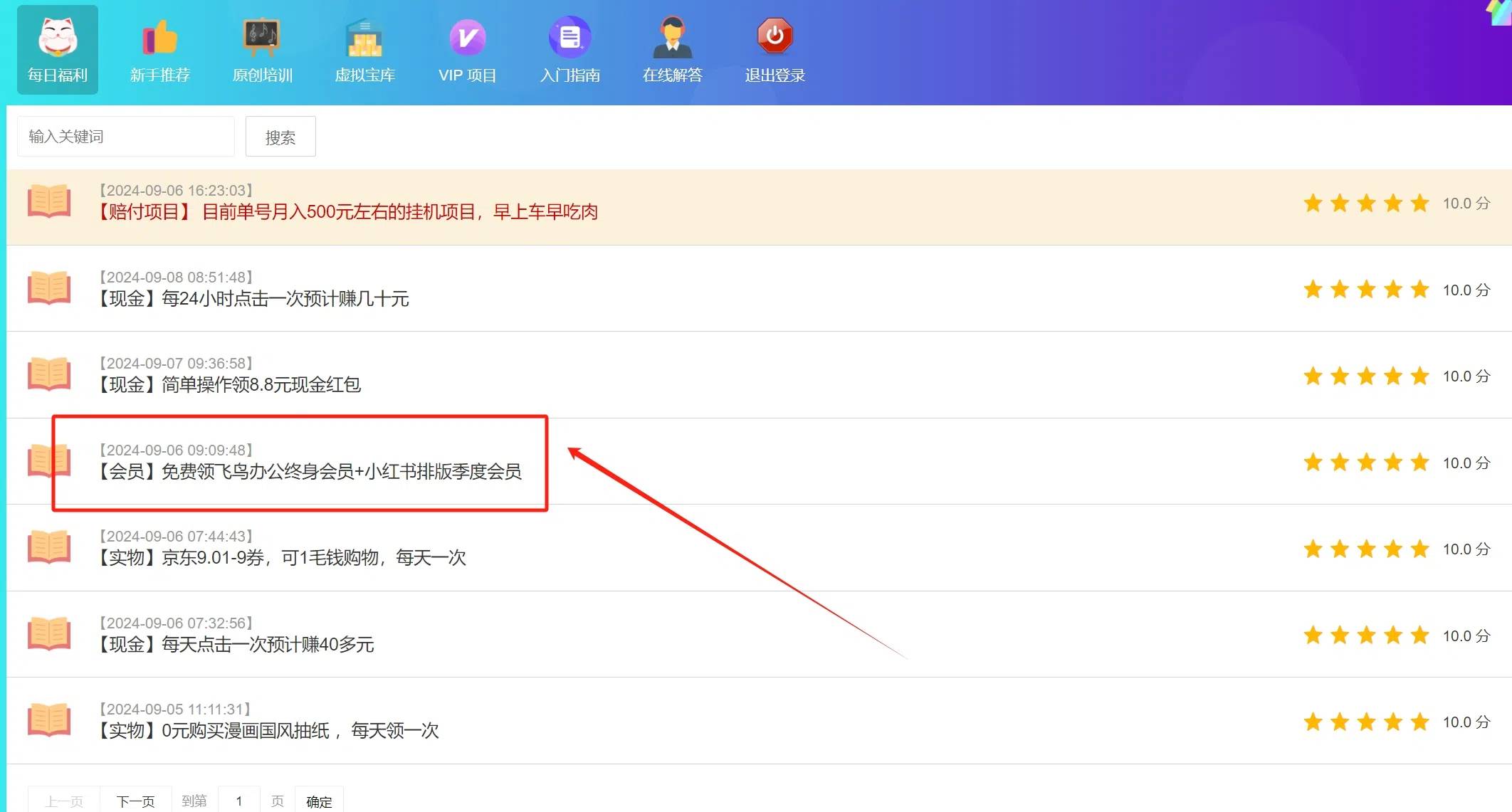
Task: Click timestamp 2024-09-08 08:51:48
Action: point(176,278)
